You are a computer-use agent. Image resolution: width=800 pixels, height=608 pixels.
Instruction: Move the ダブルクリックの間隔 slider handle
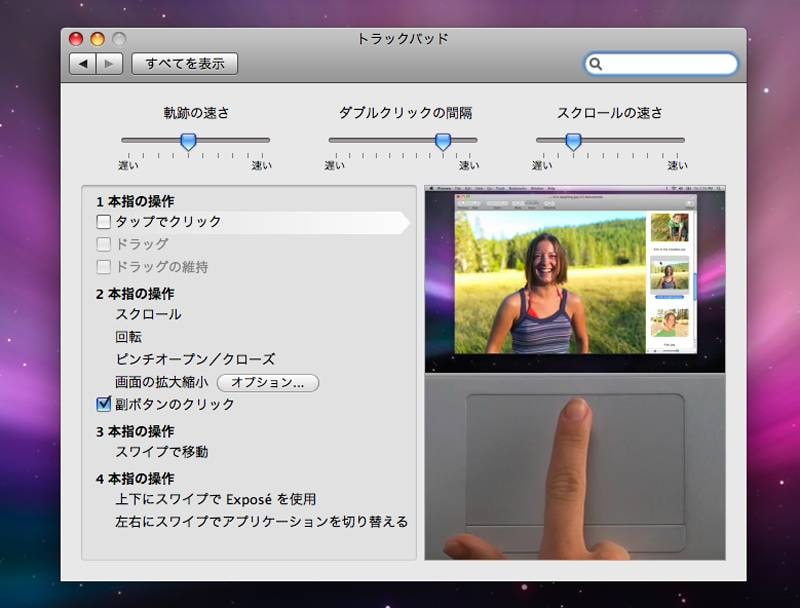point(441,141)
